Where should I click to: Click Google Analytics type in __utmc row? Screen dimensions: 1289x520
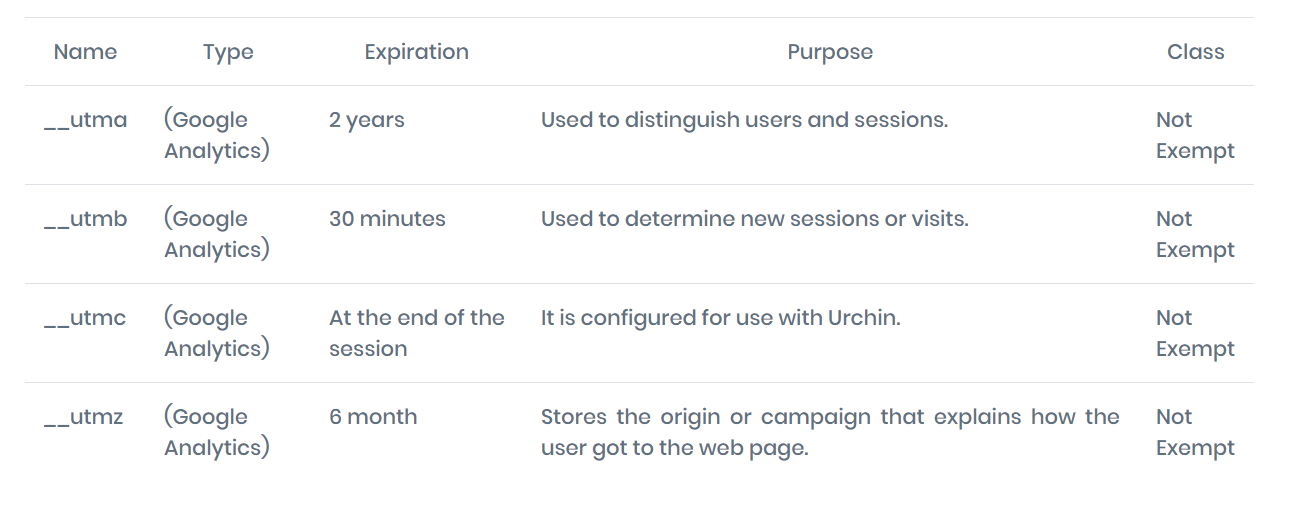point(217,333)
